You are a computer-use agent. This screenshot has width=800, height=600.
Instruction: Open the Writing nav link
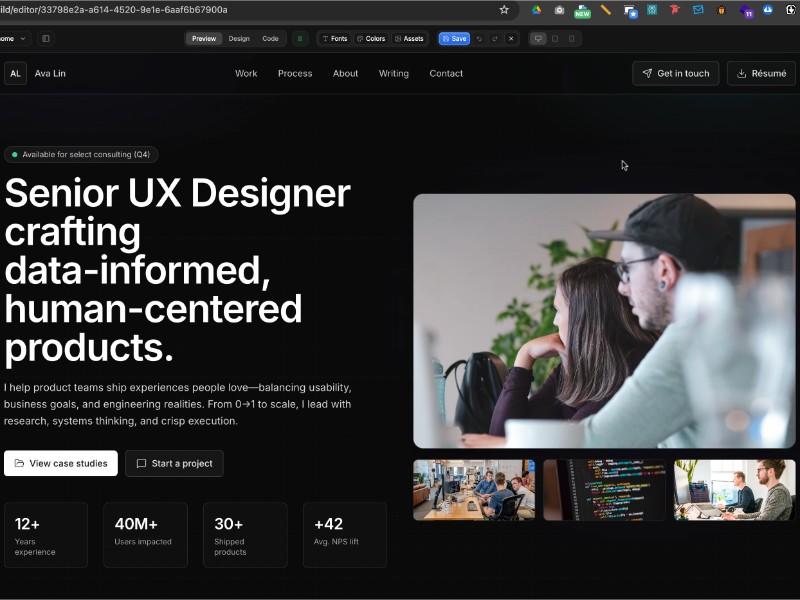[x=393, y=73]
